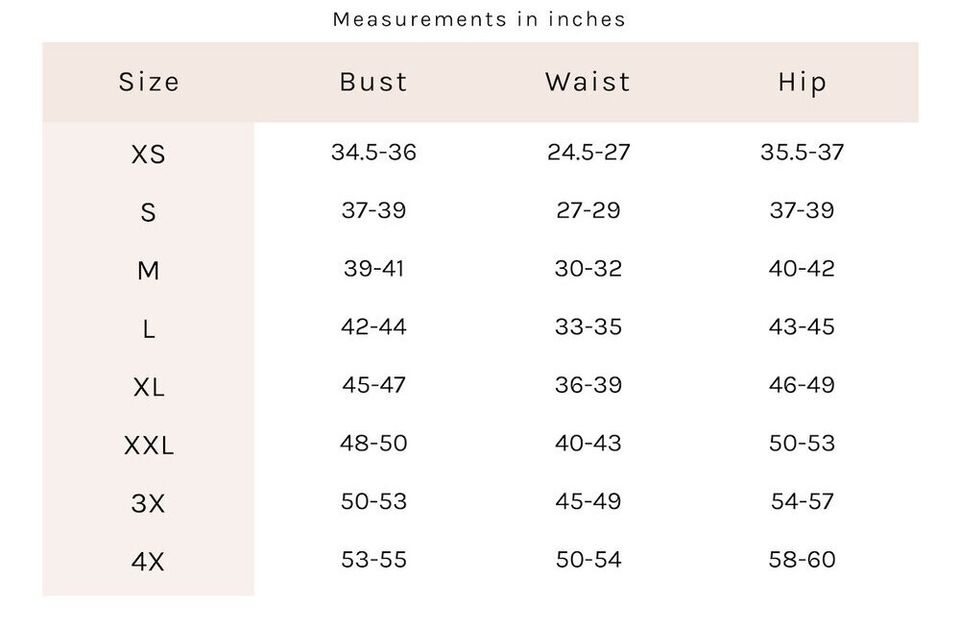Click the M size label
This screenshot has height=630, width=960.
click(148, 271)
